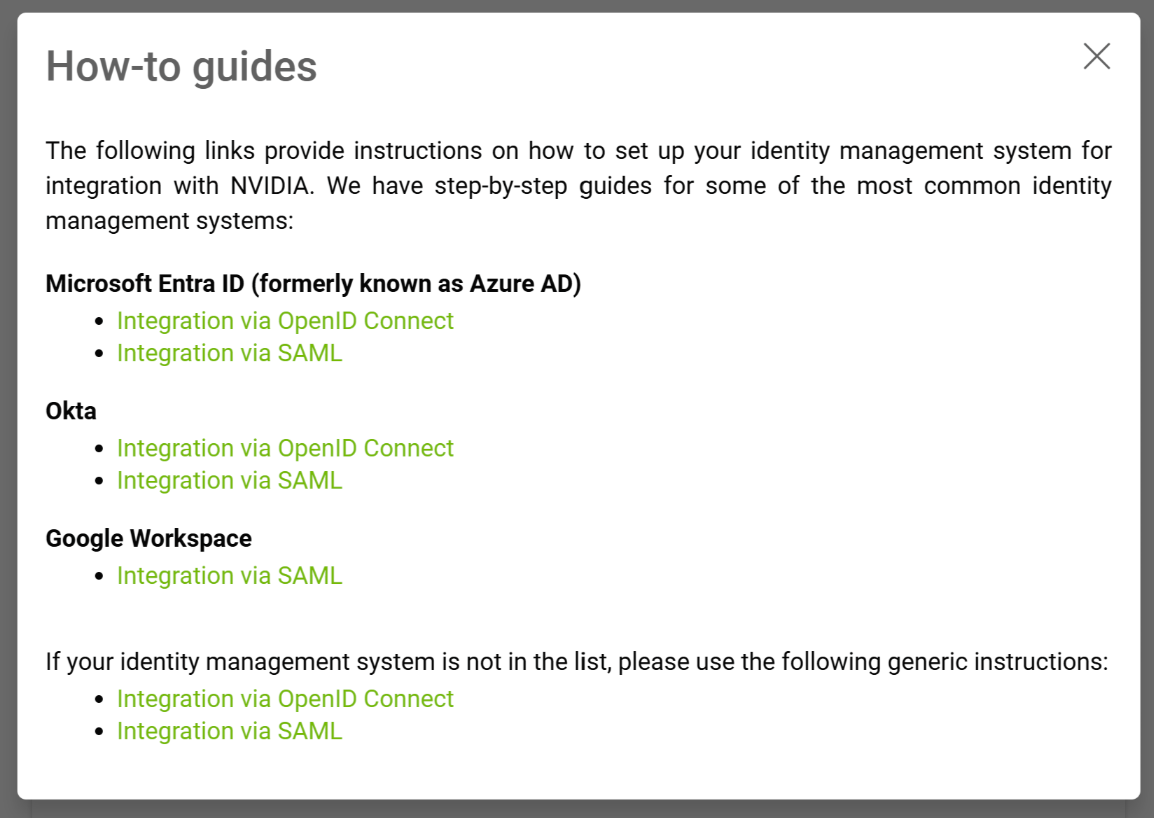Open generic SAML integration instructions
The image size is (1154, 818).
tap(229, 731)
